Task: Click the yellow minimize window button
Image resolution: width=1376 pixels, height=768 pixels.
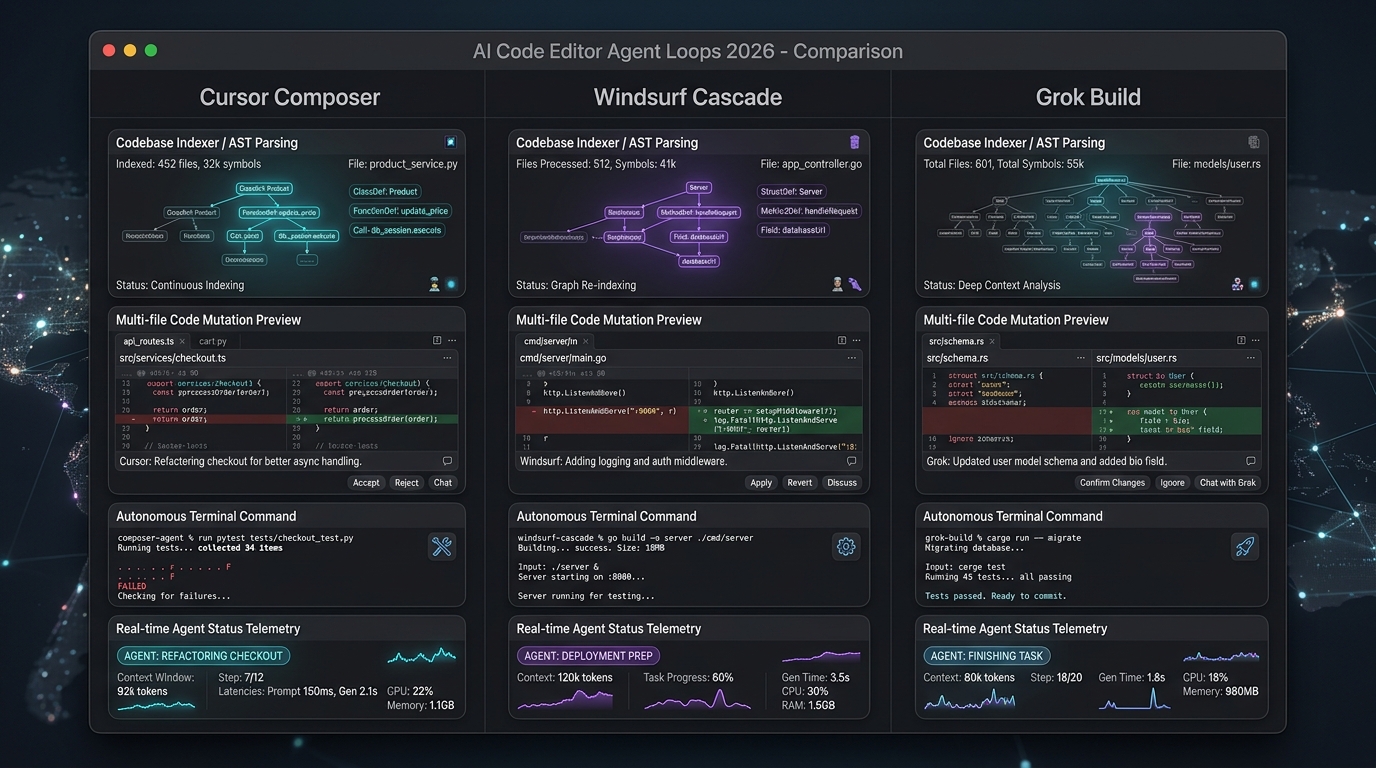Action: pyautogui.click(x=130, y=50)
